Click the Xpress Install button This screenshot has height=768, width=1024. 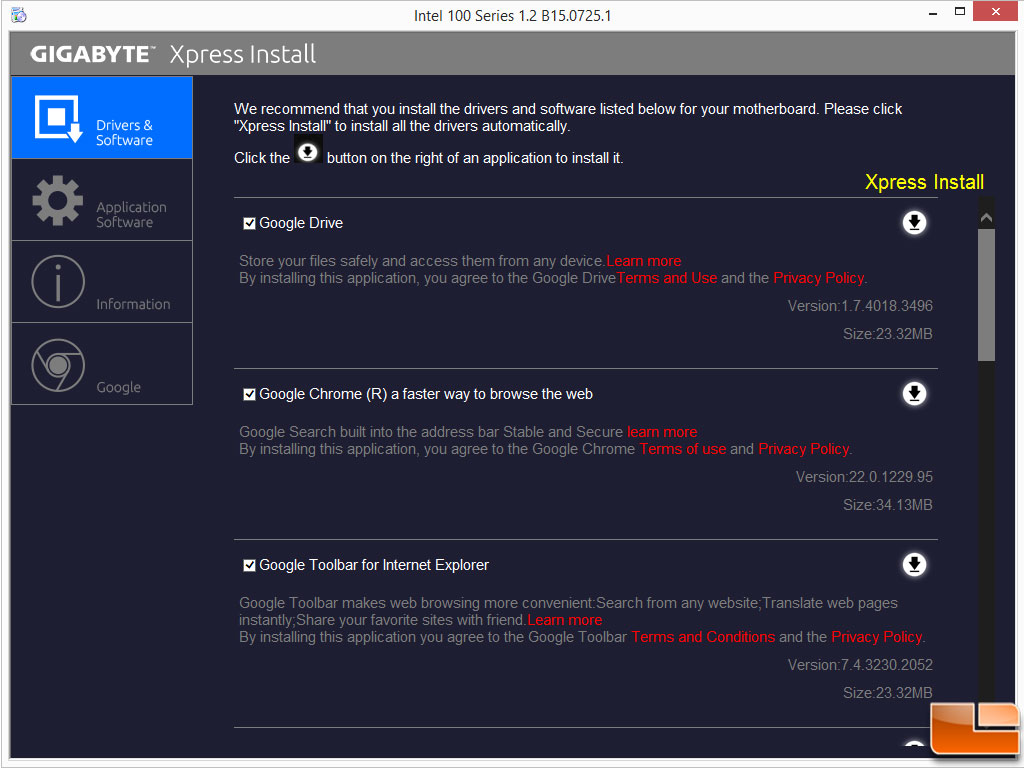click(924, 182)
